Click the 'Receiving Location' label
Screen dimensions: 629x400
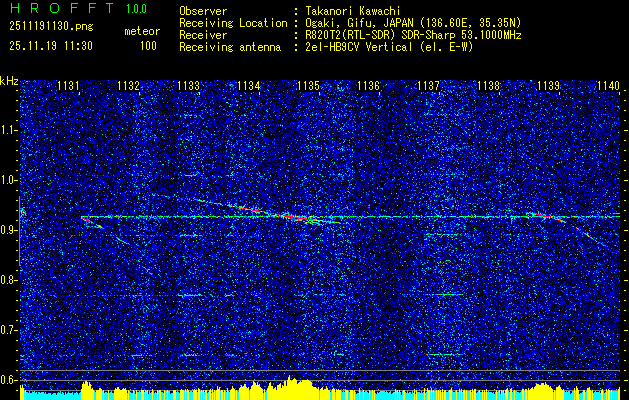point(233,23)
